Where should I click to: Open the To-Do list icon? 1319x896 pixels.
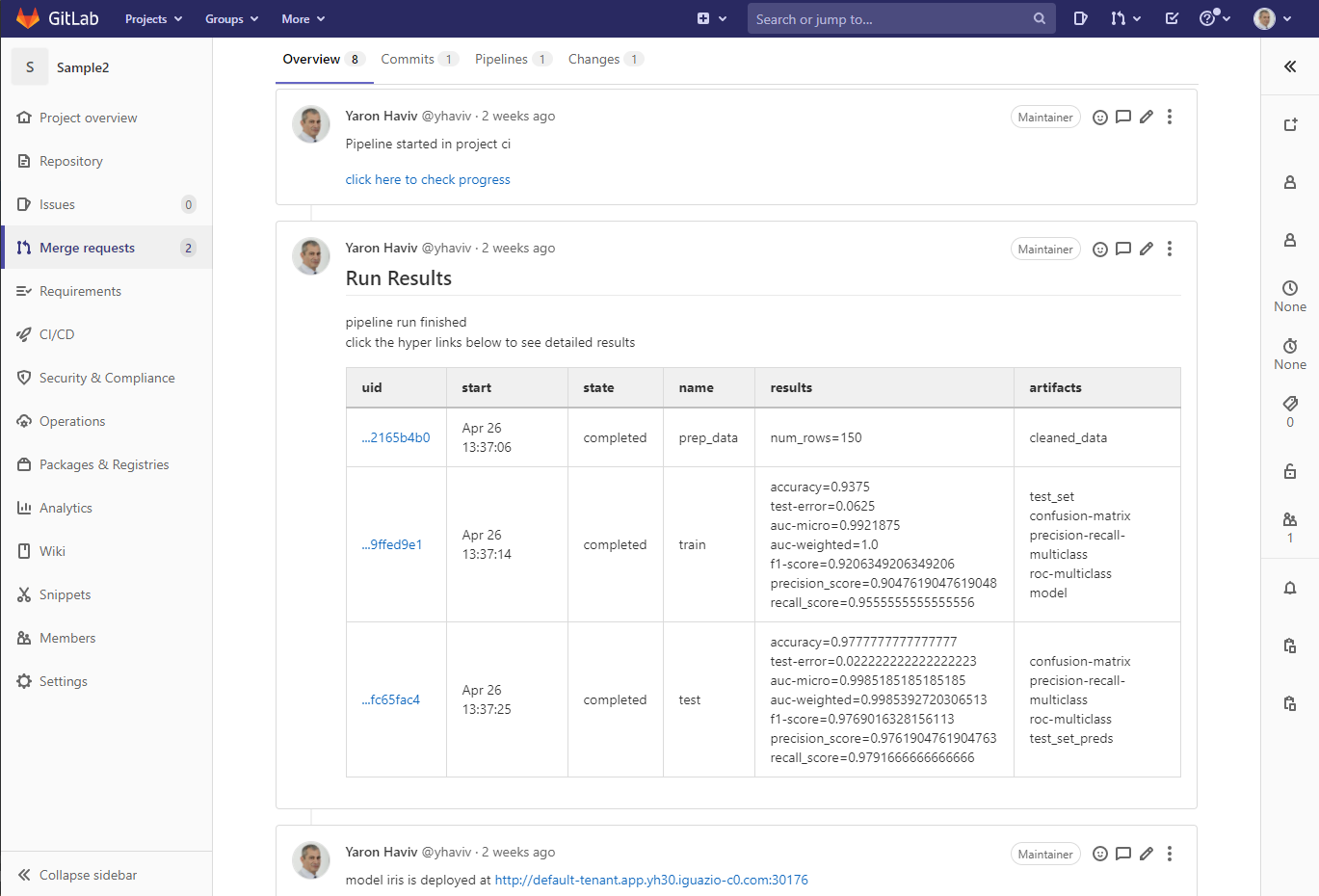pyautogui.click(x=1172, y=18)
